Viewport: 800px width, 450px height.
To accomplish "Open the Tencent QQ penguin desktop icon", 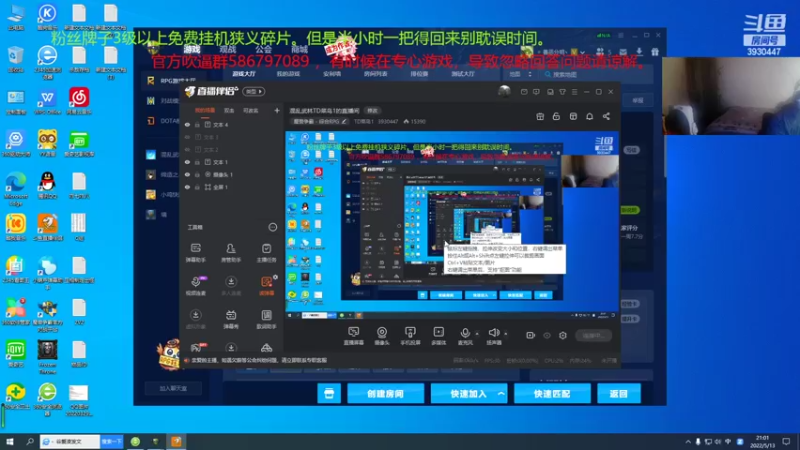I will (x=47, y=185).
